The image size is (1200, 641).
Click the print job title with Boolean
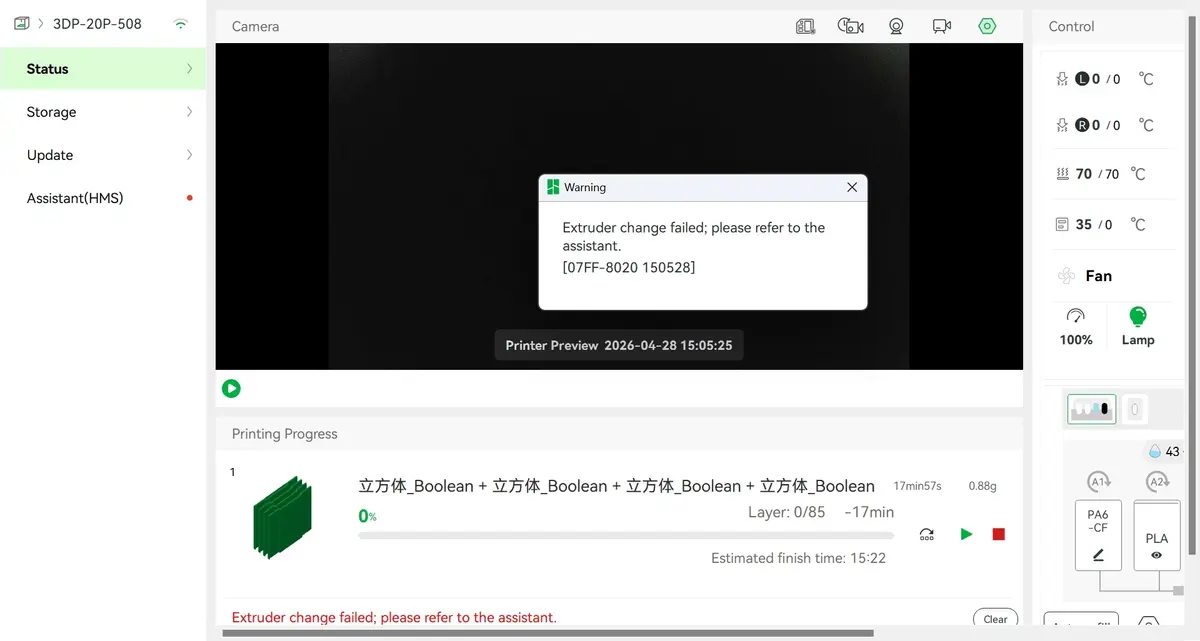click(616, 486)
